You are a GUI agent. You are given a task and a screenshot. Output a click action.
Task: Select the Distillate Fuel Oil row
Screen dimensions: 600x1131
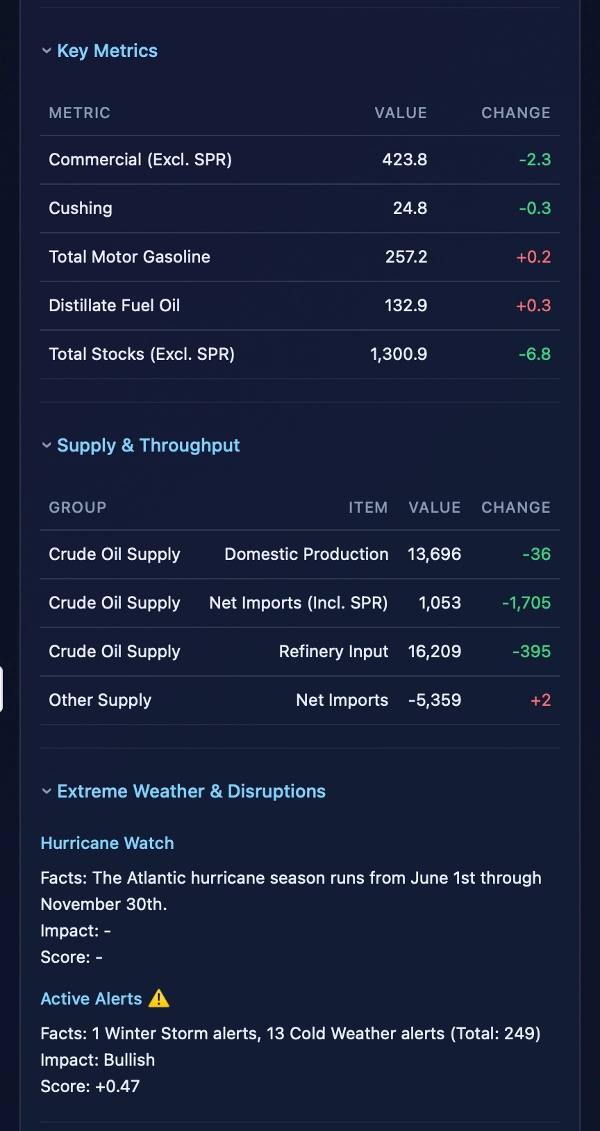300,305
